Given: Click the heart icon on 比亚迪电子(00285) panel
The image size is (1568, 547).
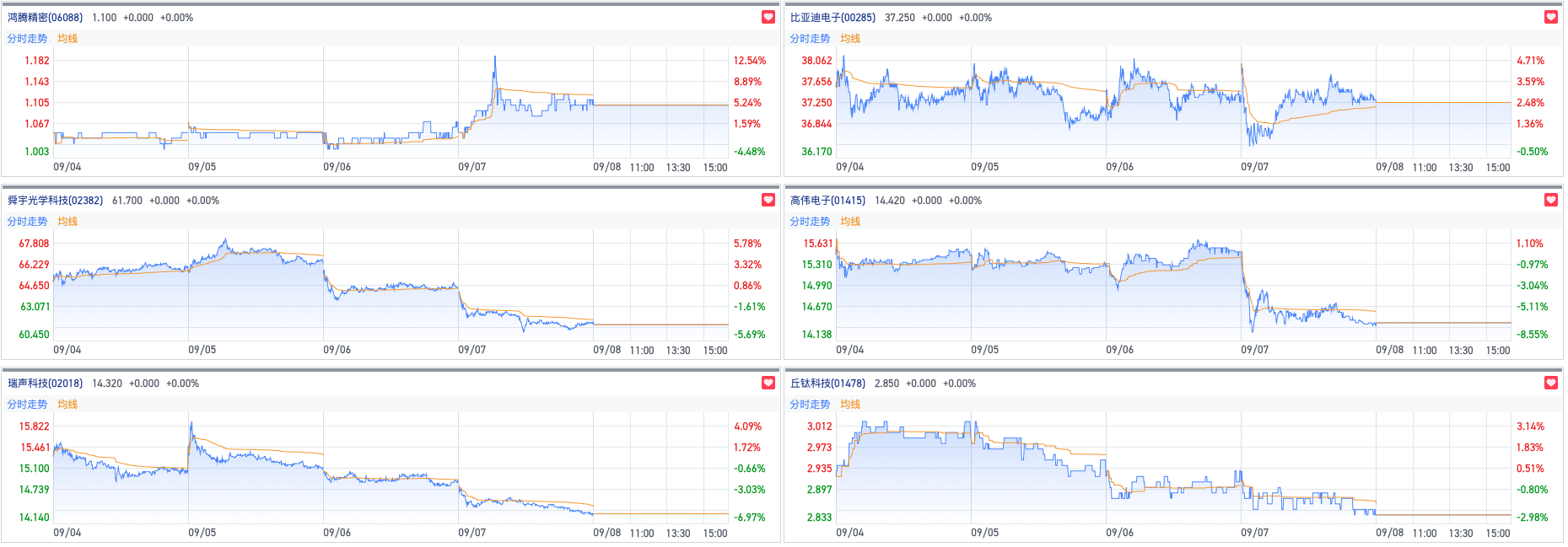Looking at the screenshot, I should pyautogui.click(x=1550, y=17).
